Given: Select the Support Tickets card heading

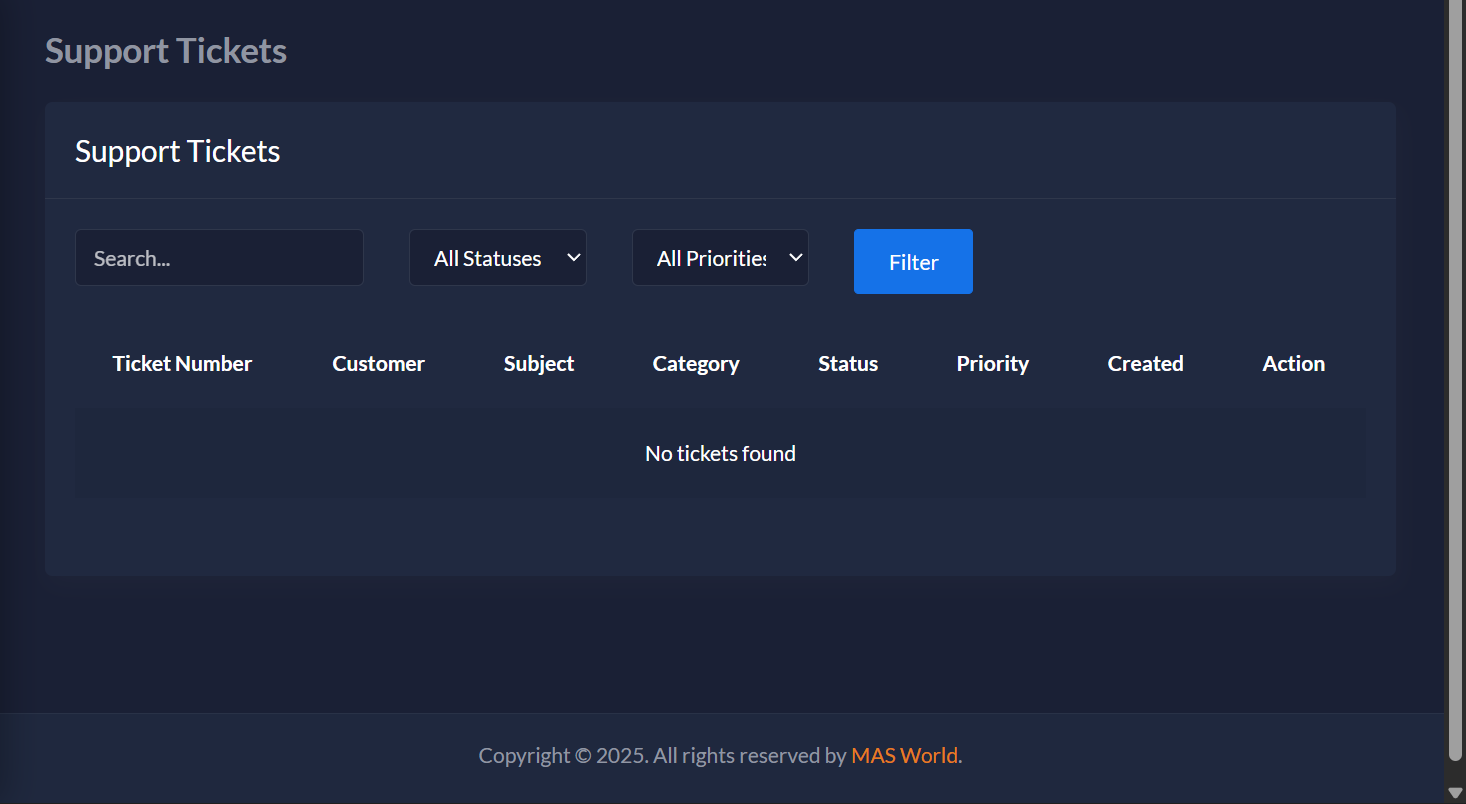Looking at the screenshot, I should 177,151.
